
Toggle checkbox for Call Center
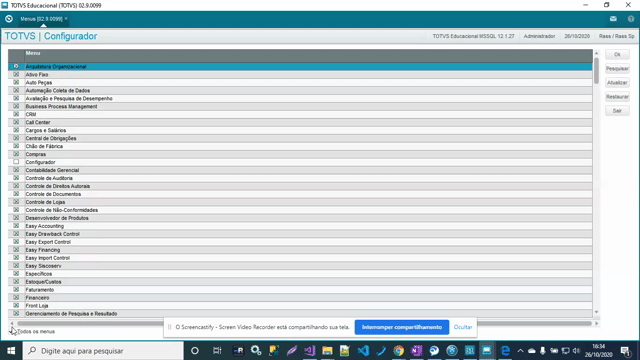(16, 122)
